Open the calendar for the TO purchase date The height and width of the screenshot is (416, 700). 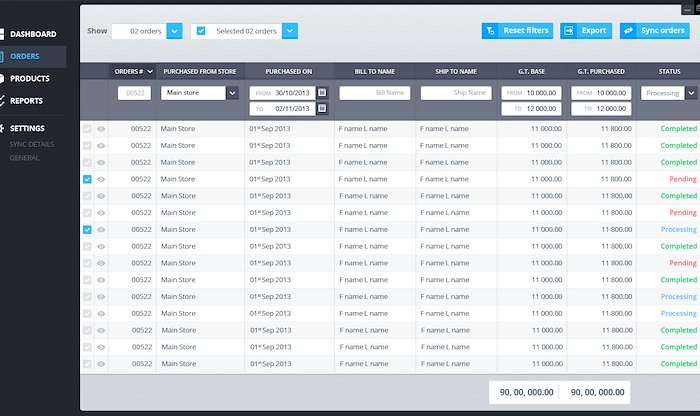(x=322, y=108)
